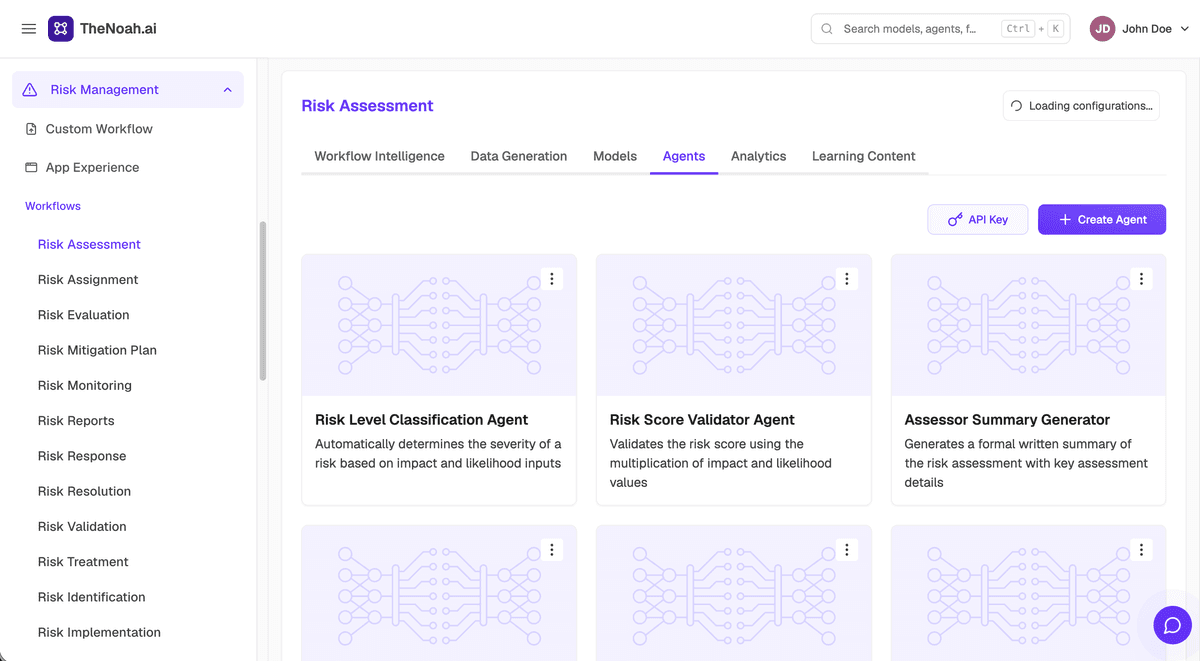Switch to Workflow Intelligence tab
Screen dimensions: 1200x661
[380, 156]
